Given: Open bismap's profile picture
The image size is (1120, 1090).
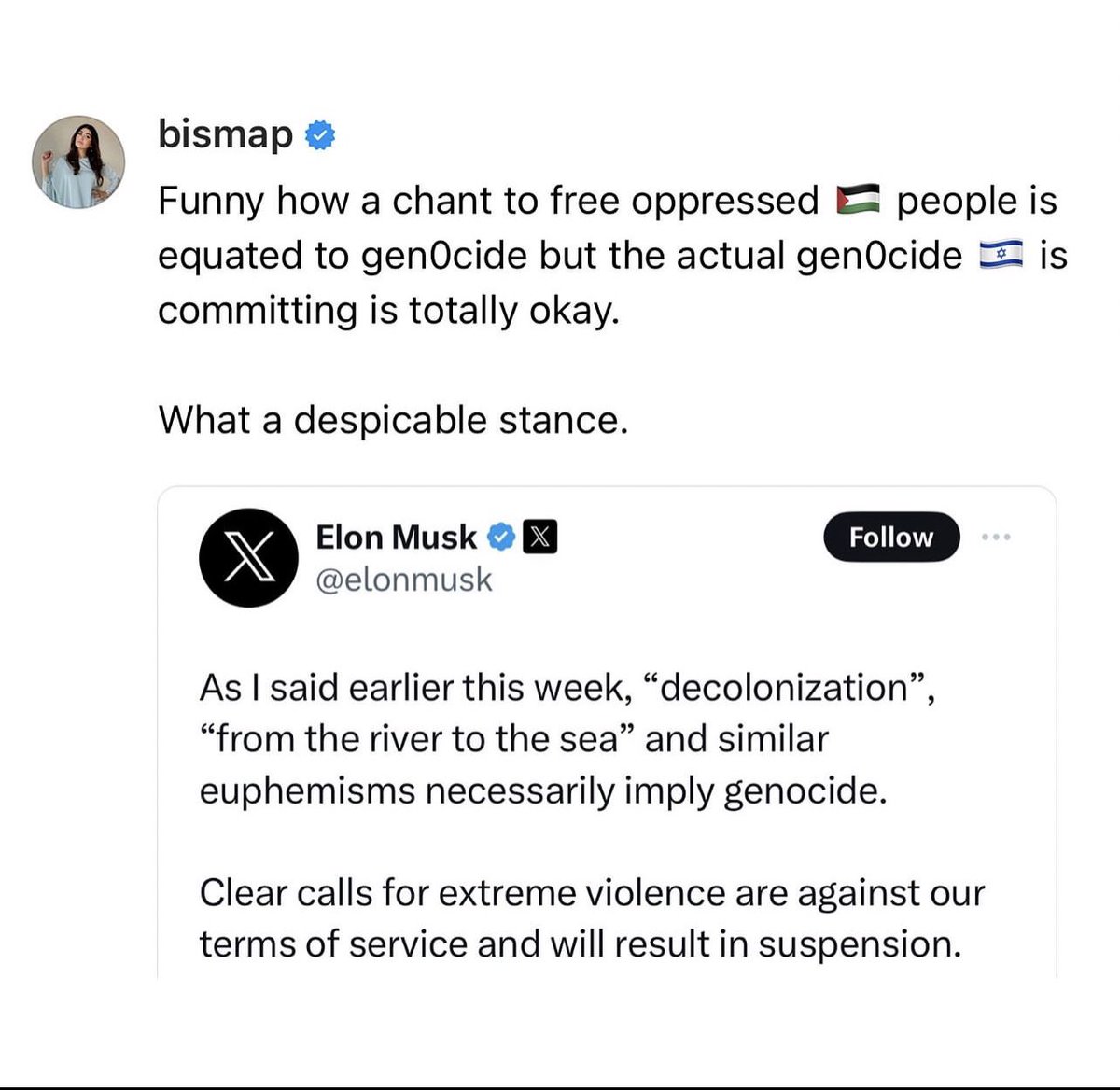Looking at the screenshot, I should [78, 161].
